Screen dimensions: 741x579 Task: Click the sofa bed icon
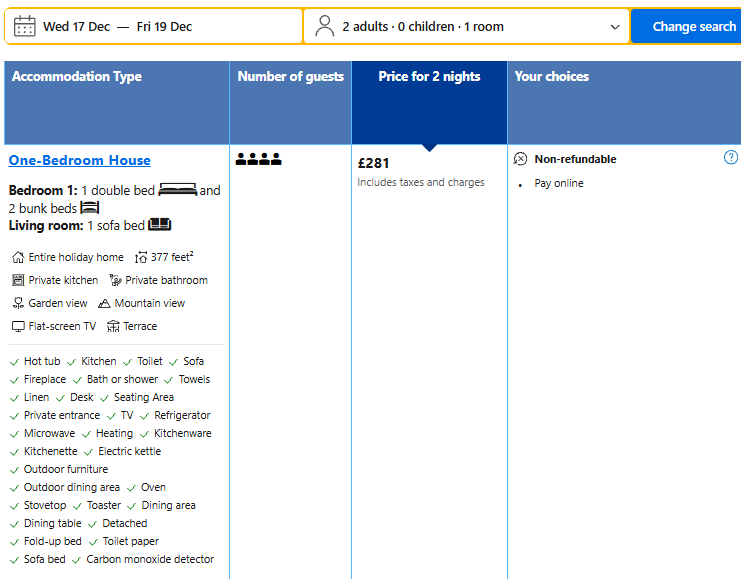160,225
